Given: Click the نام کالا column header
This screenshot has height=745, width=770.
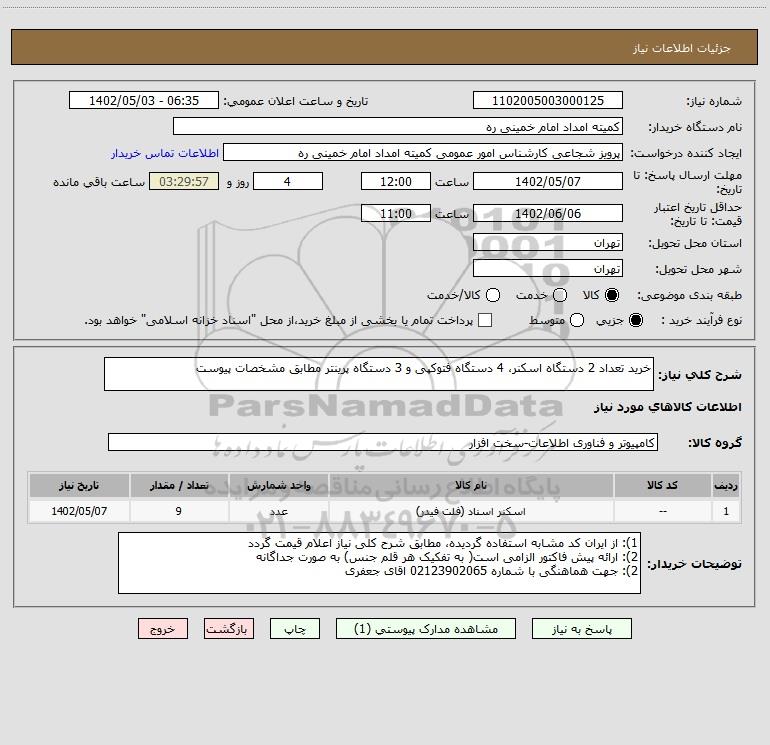Looking at the screenshot, I should [x=471, y=486].
